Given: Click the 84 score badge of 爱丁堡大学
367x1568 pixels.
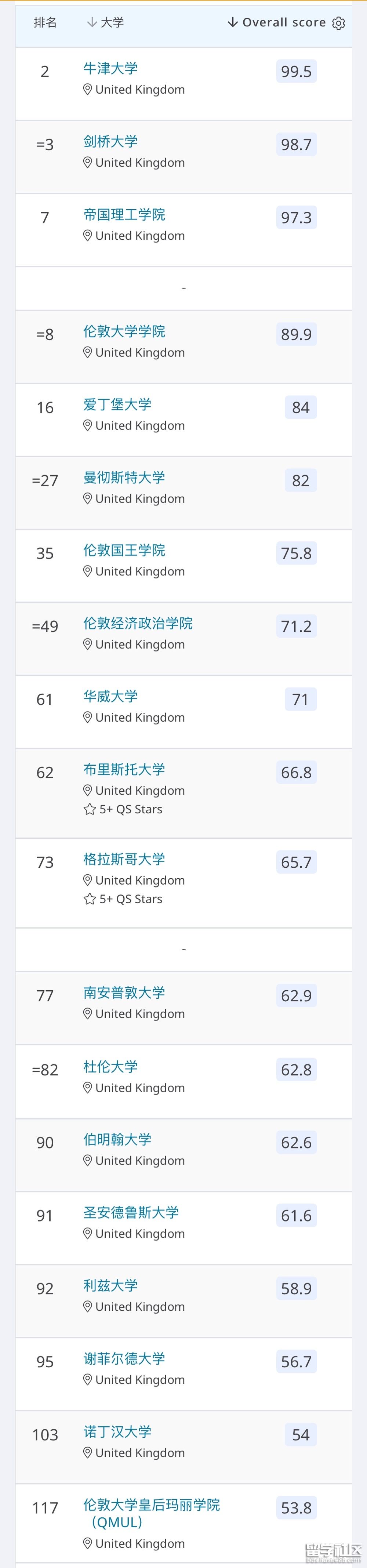Looking at the screenshot, I should coord(301,407).
